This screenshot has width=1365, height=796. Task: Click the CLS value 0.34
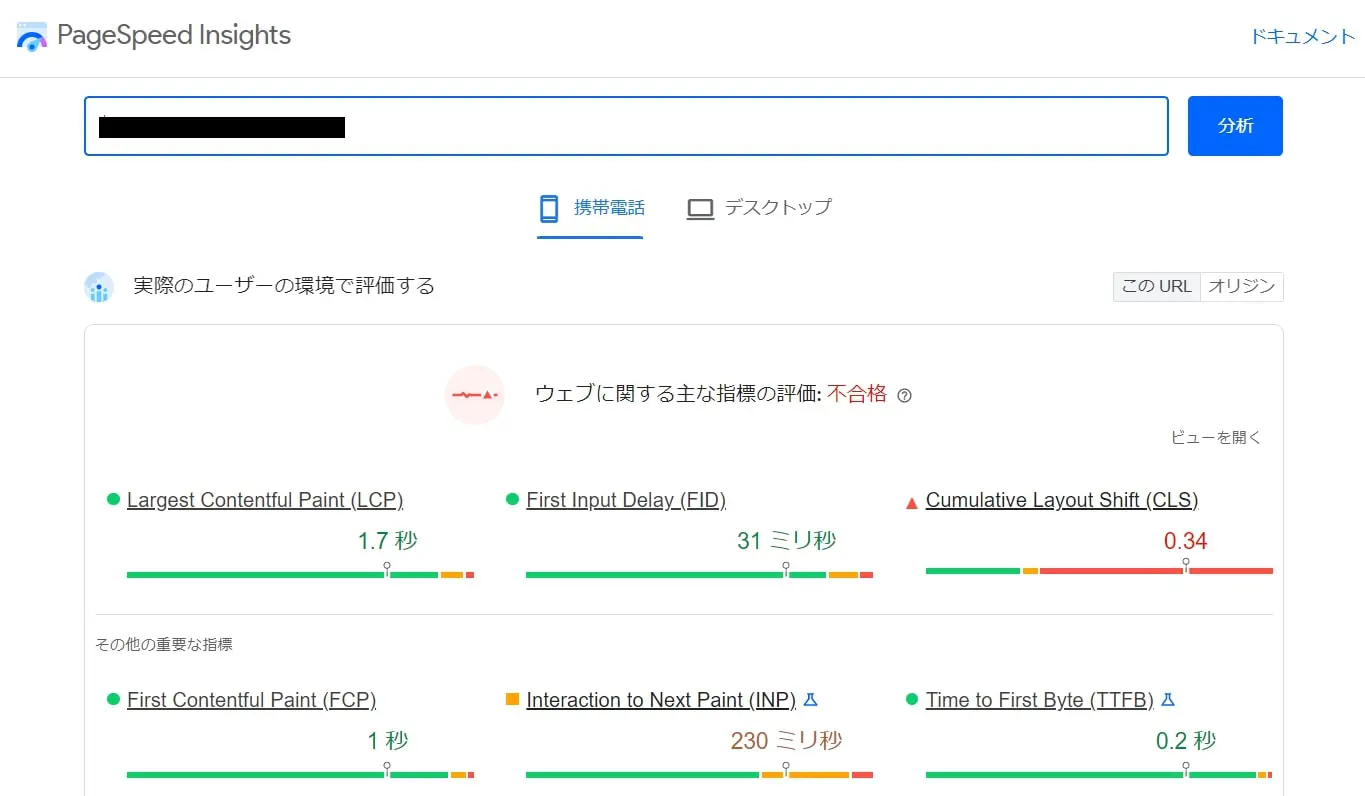(x=1186, y=541)
